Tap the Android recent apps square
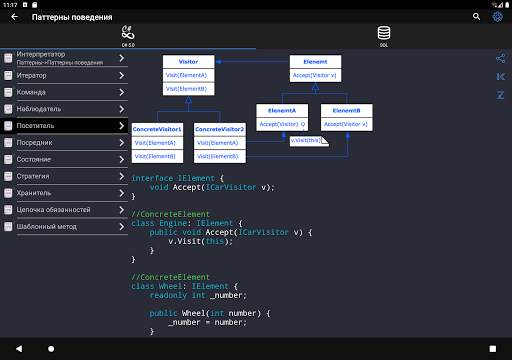Screen dimensions: 512x360 (493, 349)
